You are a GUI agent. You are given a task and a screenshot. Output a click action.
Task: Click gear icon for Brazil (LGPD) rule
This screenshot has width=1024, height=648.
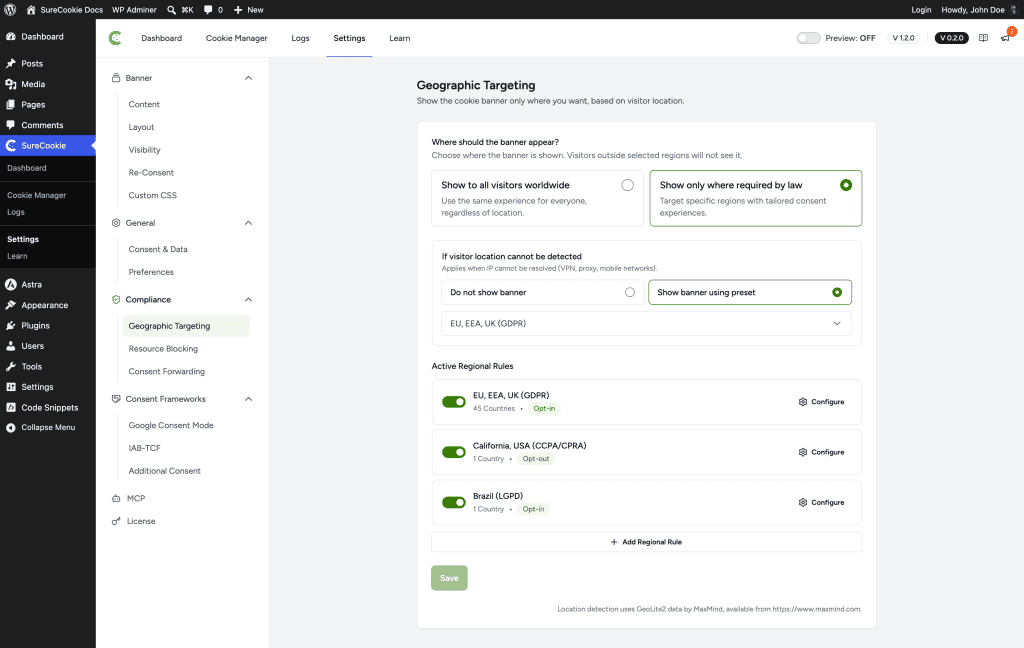(x=803, y=502)
